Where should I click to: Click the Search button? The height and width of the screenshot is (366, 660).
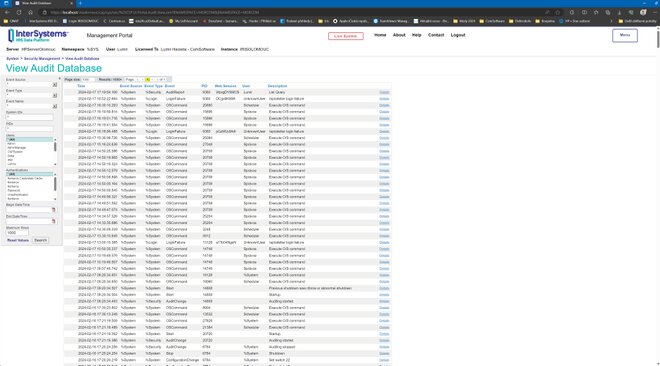point(40,240)
